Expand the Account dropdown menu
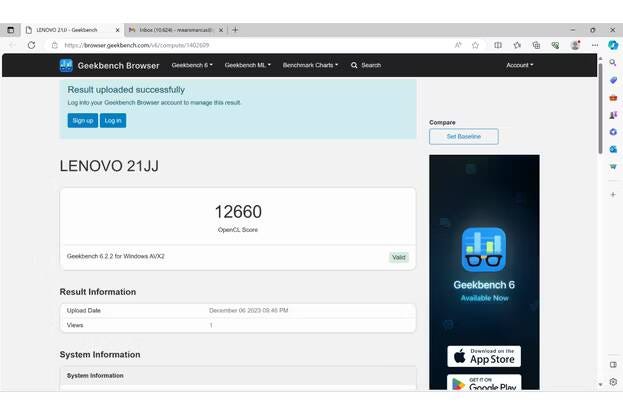This screenshot has height=415, width=623. 519,65
